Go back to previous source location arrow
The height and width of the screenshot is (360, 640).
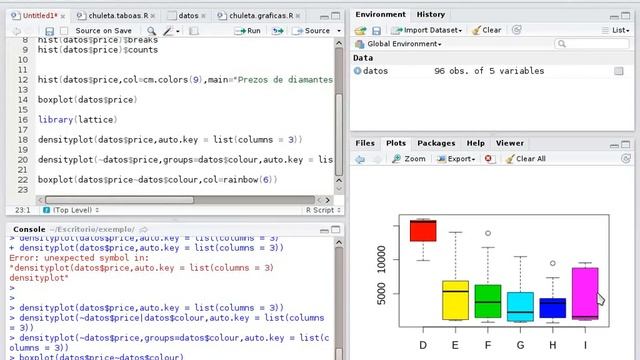(16, 31)
